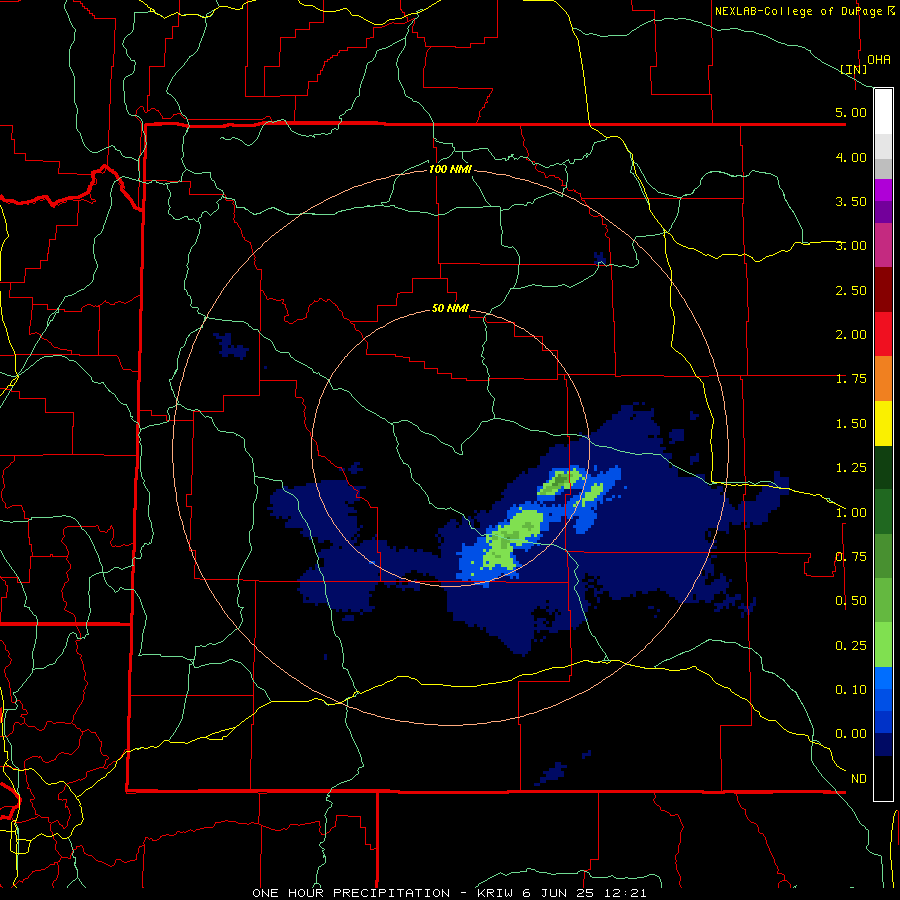900x900 pixels.
Task: Click the 100 NMI range ring label
Action: pyautogui.click(x=451, y=169)
